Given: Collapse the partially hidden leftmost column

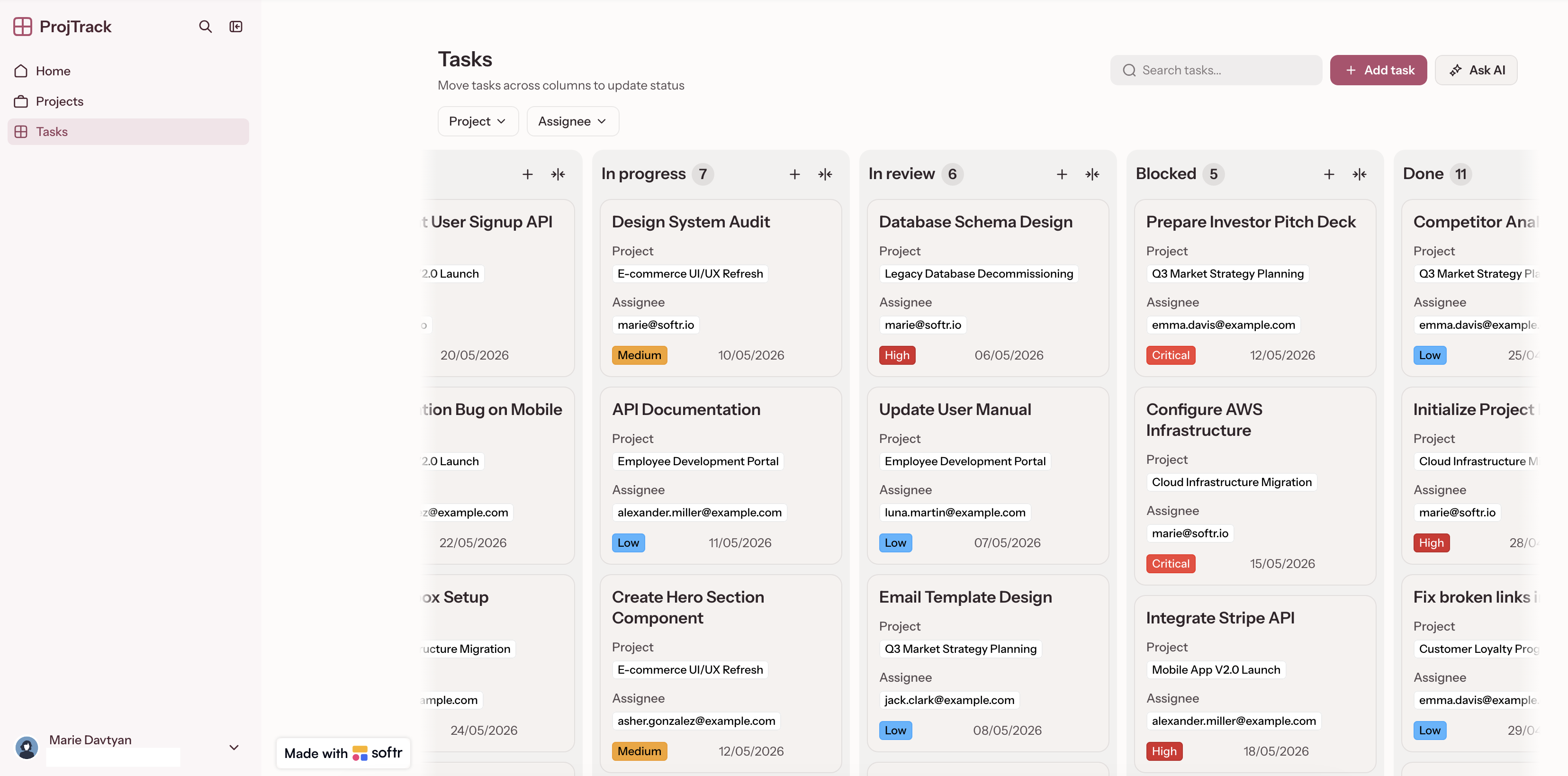Looking at the screenshot, I should coord(558,174).
